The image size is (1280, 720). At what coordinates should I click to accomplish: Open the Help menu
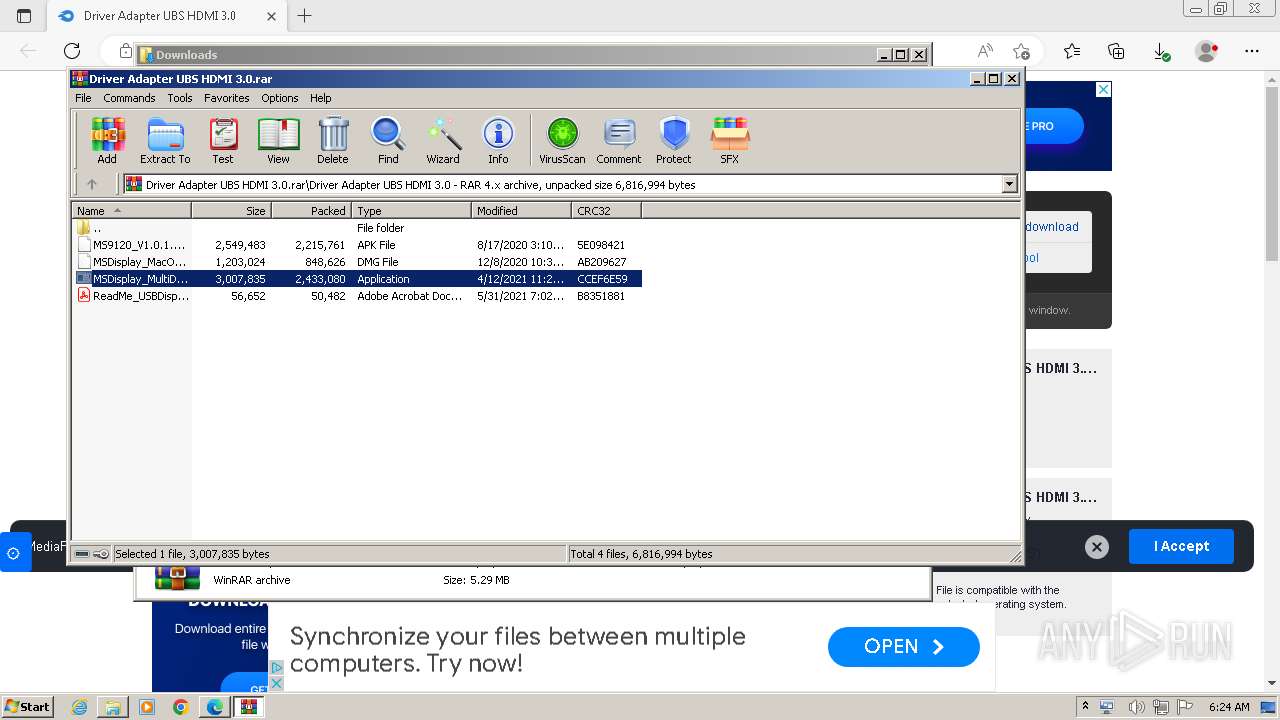320,98
